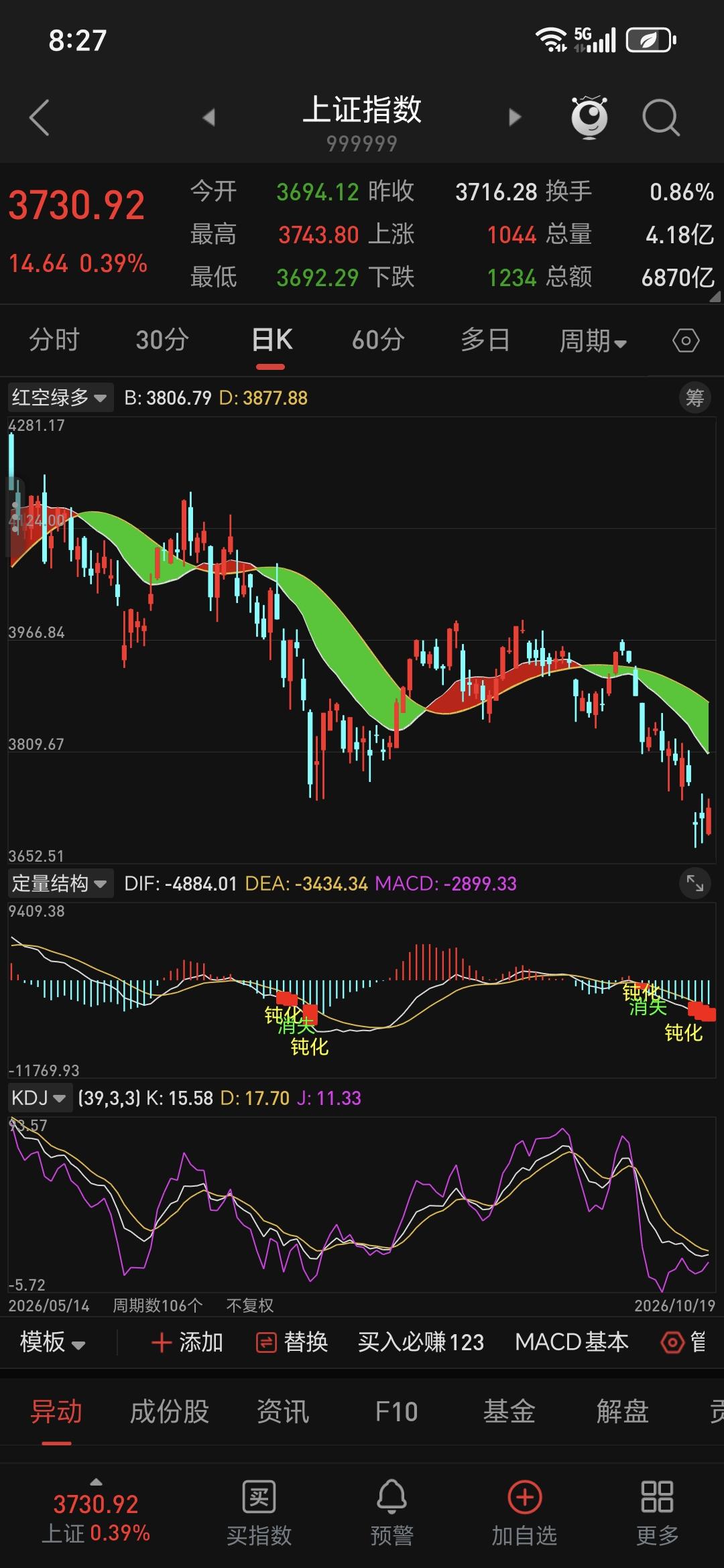Open the robot assistant icon
Screen dimensions: 724x1568
point(589,117)
